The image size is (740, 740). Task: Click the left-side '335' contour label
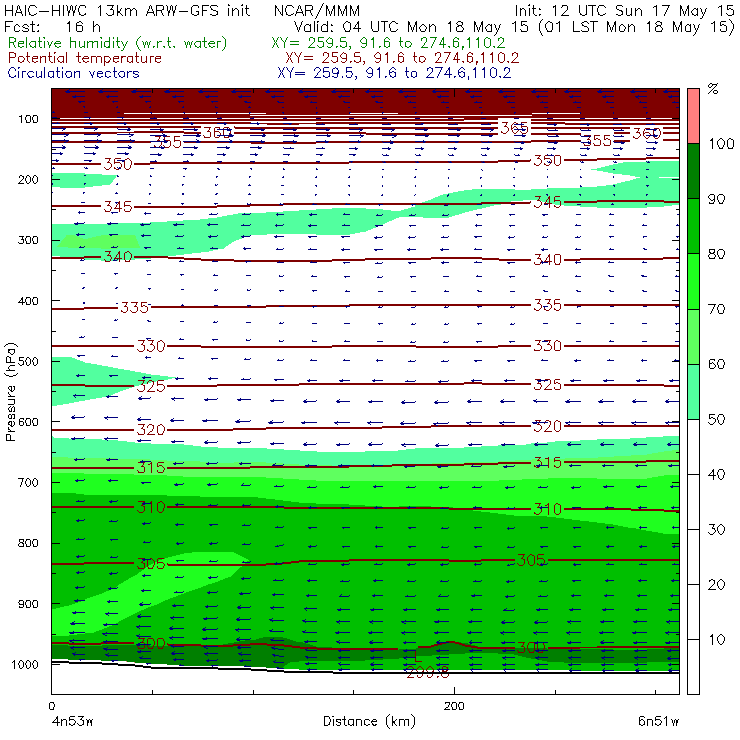(135, 308)
